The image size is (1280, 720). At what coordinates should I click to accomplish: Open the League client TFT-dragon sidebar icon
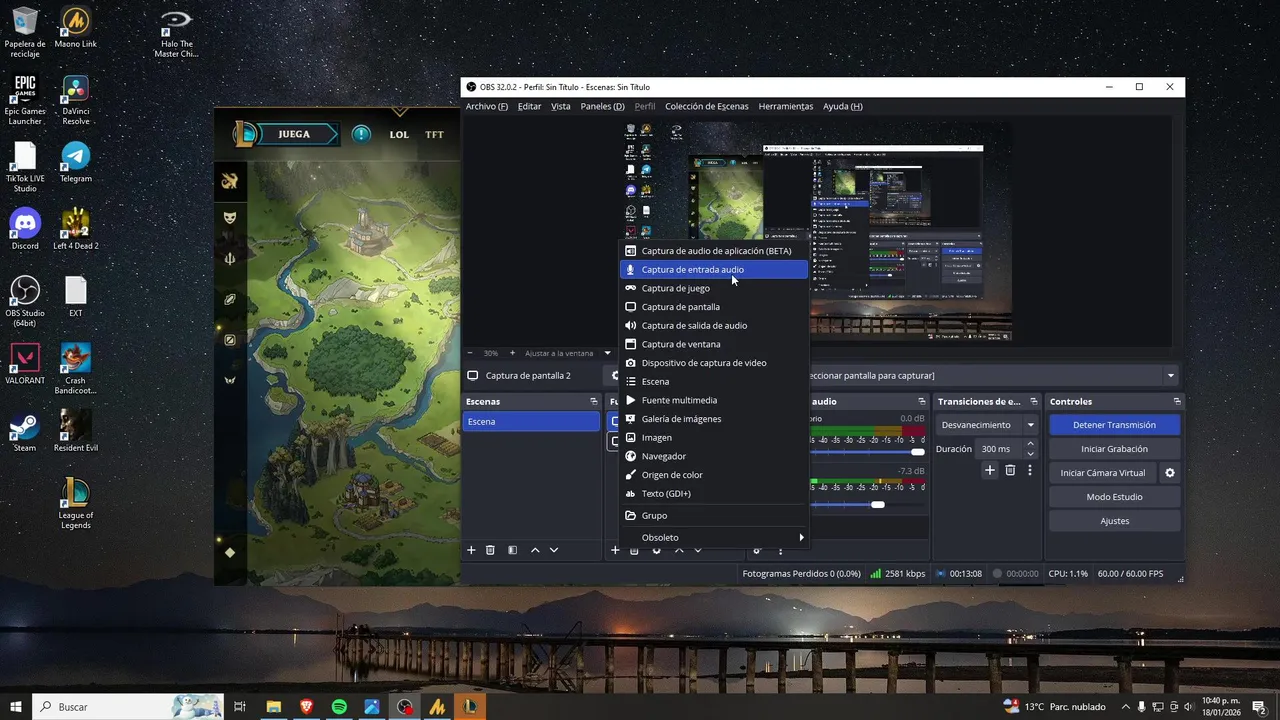pos(230,181)
